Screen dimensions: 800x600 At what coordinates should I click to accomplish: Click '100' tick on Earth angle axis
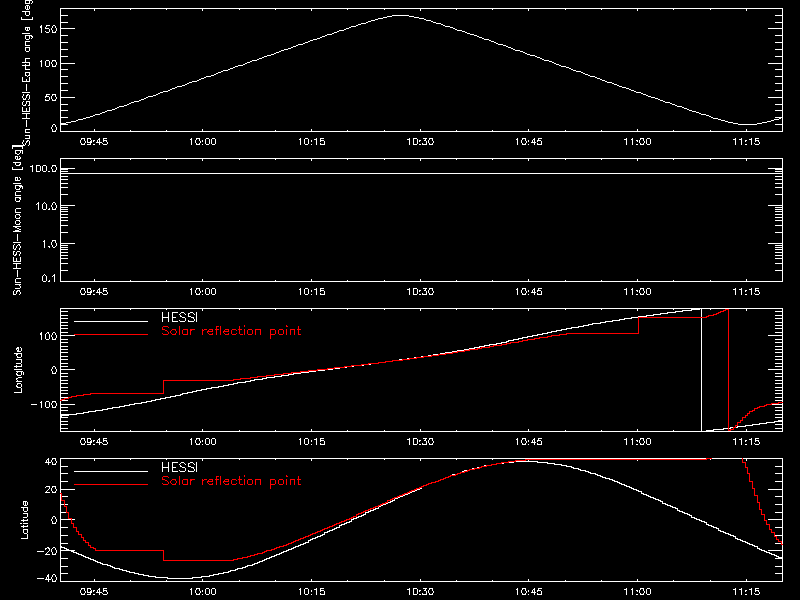point(48,63)
